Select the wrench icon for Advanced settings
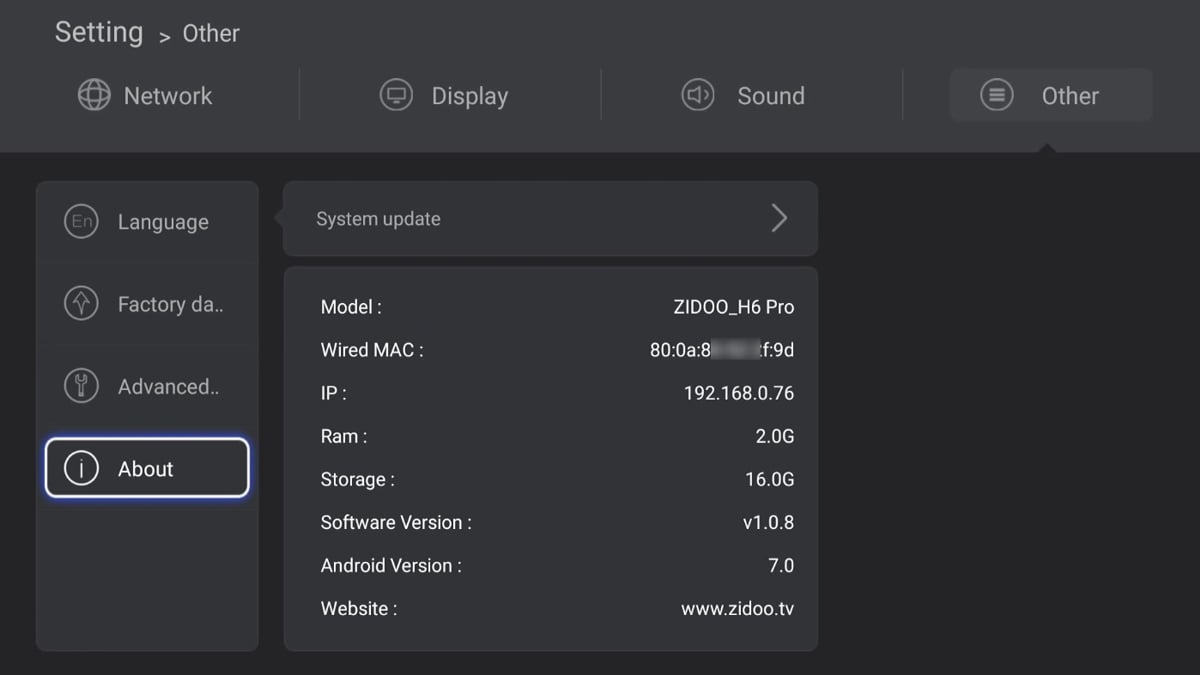The height and width of the screenshot is (675, 1200). [81, 386]
